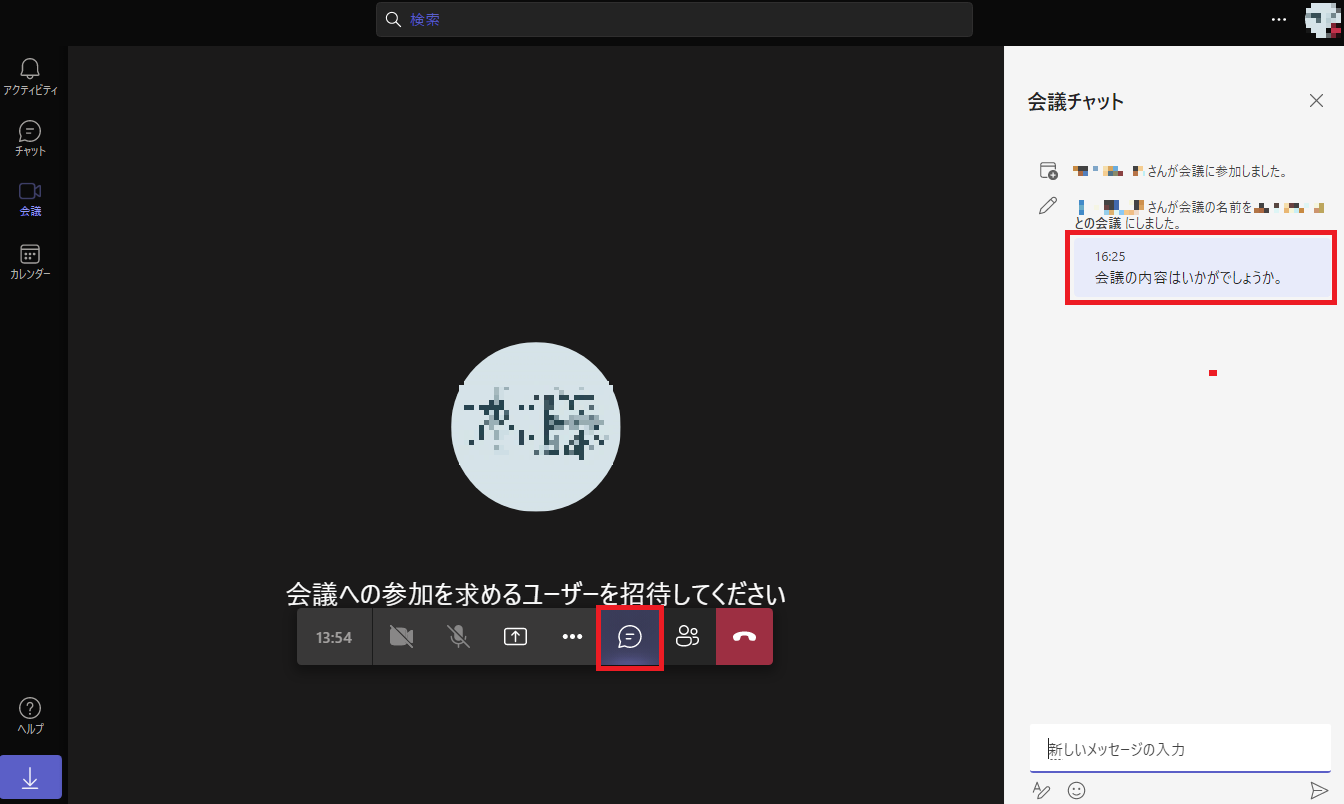This screenshot has height=804, width=1344.
Task: Open ヘルプ from the sidebar
Action: (29, 712)
